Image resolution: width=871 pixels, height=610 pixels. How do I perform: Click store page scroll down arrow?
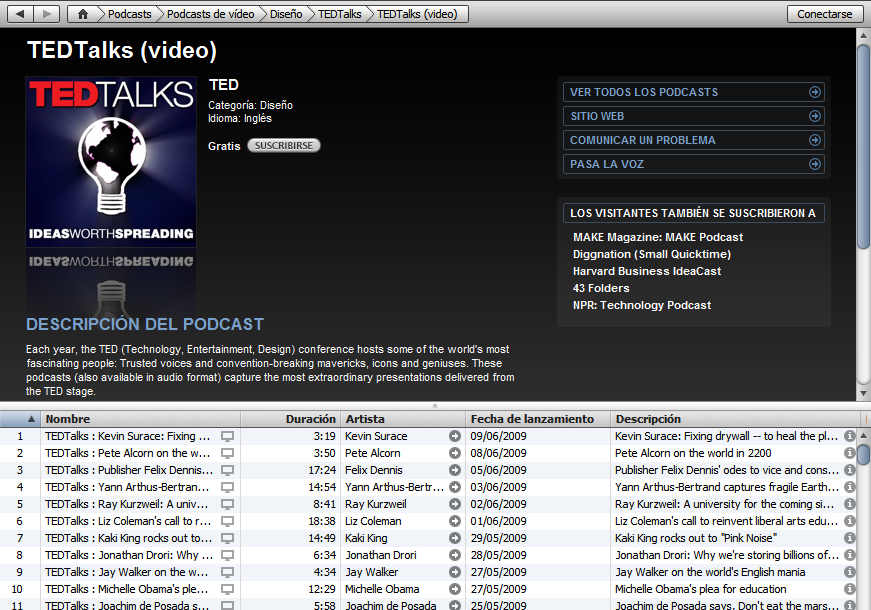pos(863,393)
